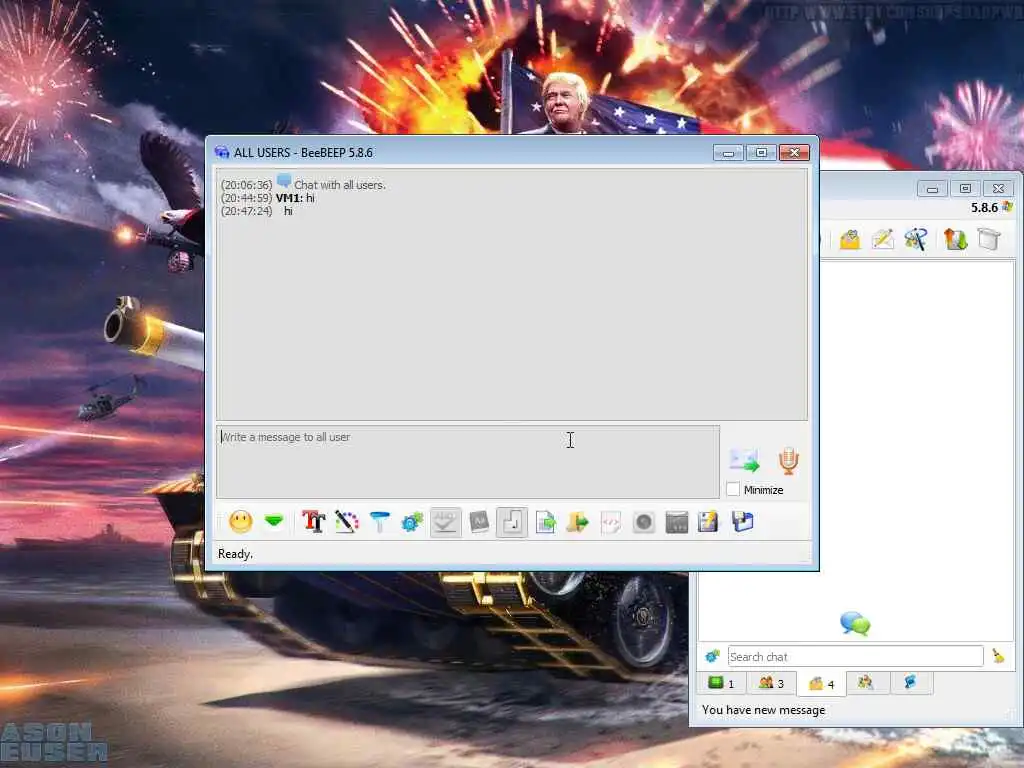Open the emoticon picker smiley face
This screenshot has height=768, width=1024.
240,522
